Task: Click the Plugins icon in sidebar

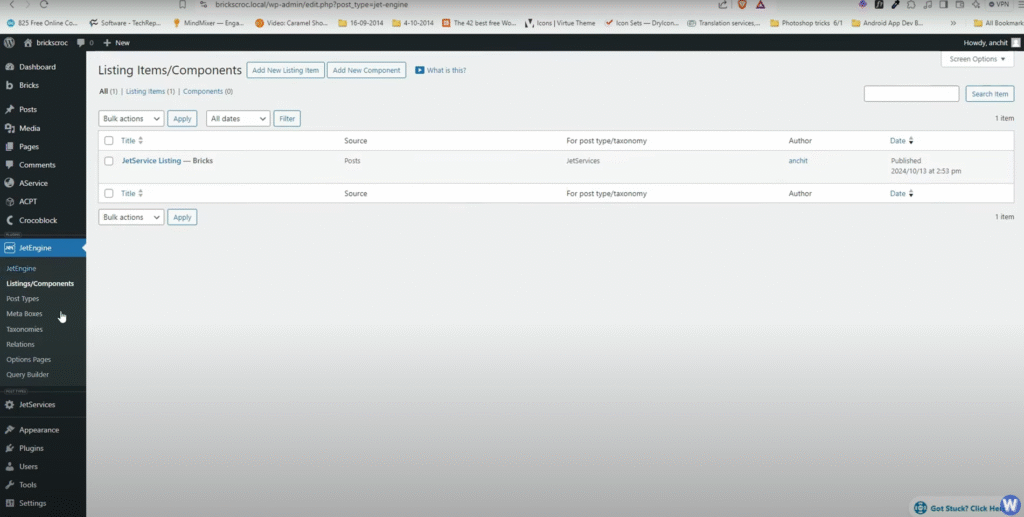Action: (9, 448)
